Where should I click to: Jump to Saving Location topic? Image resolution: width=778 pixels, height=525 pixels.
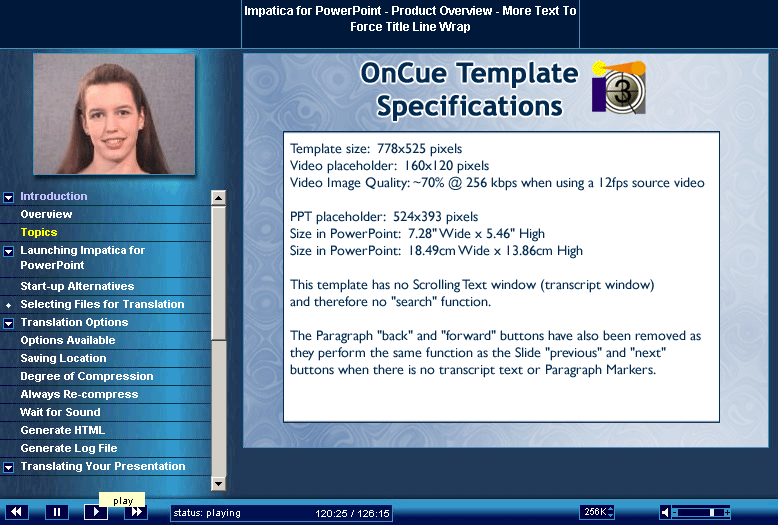tap(64, 358)
